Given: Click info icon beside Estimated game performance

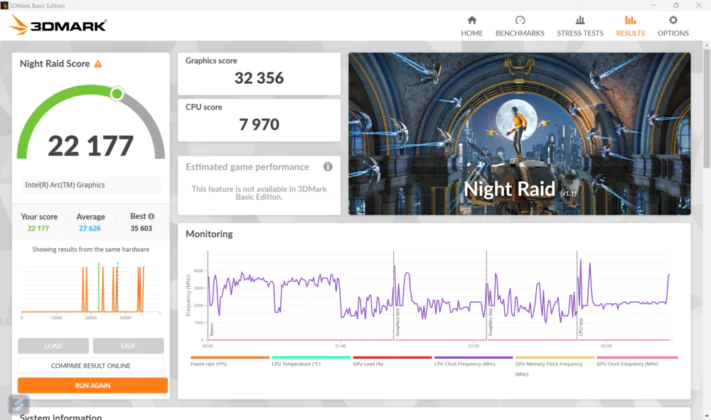Looking at the screenshot, I should pyautogui.click(x=328, y=167).
